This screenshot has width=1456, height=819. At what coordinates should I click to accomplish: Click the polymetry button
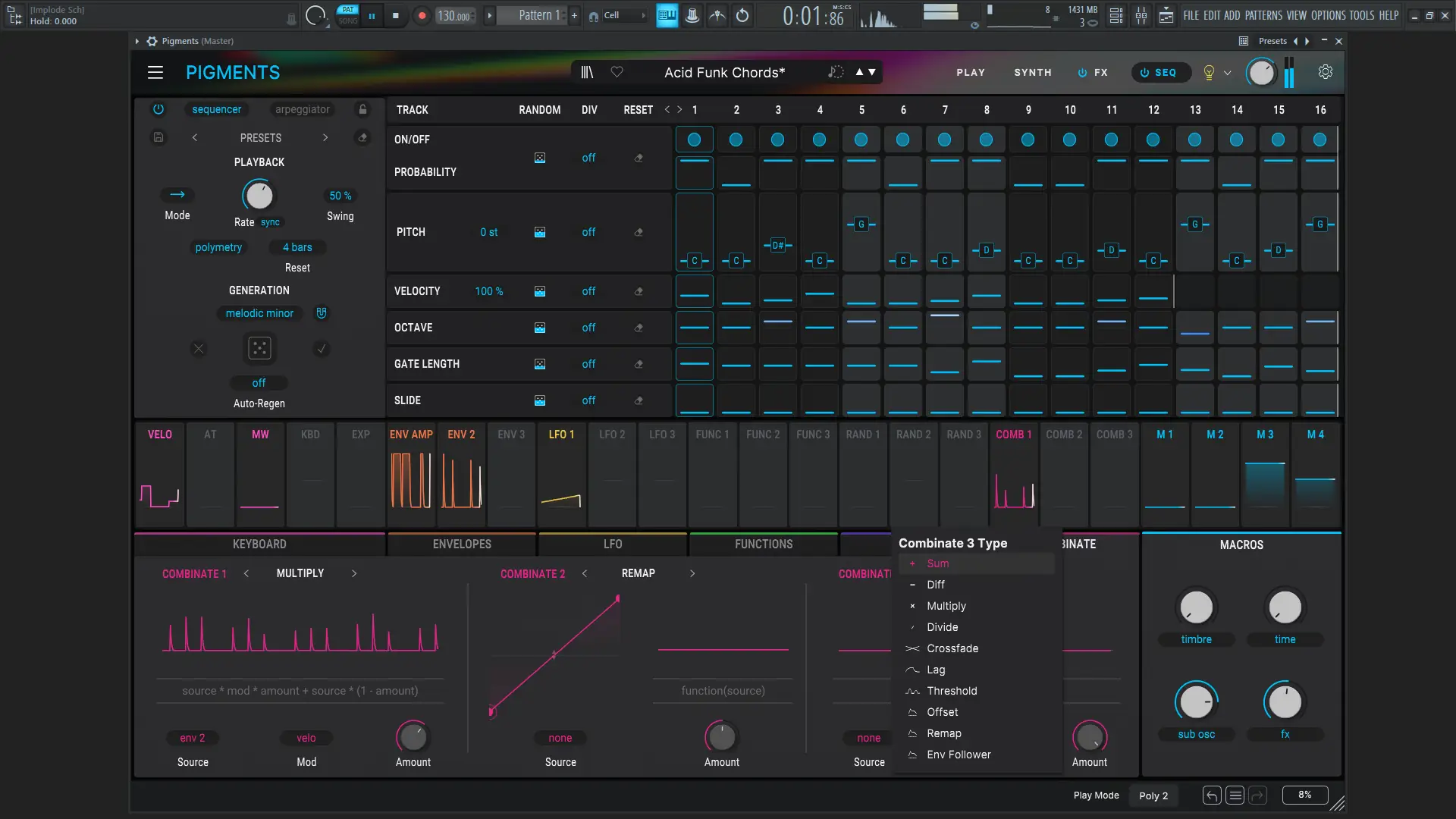coord(218,247)
